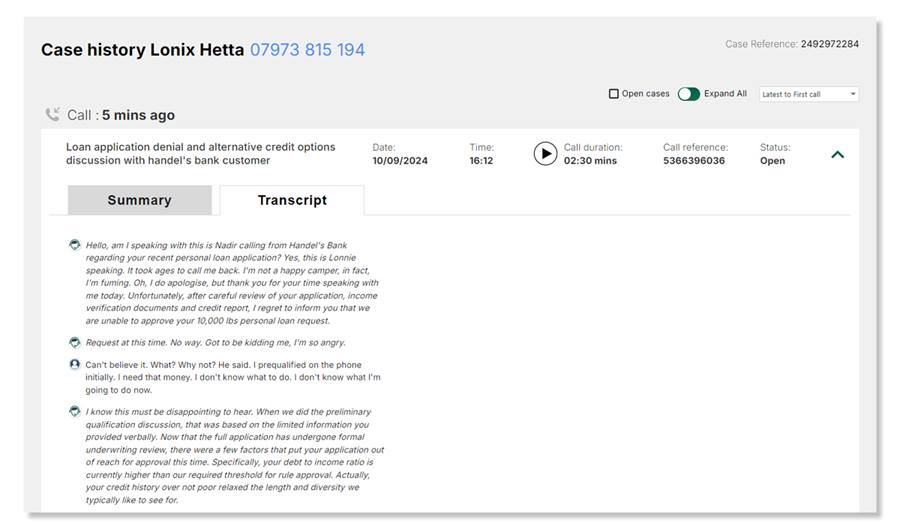900x529 pixels.
Task: Click customer icon beside "Can't believe it"
Action: (x=75, y=365)
